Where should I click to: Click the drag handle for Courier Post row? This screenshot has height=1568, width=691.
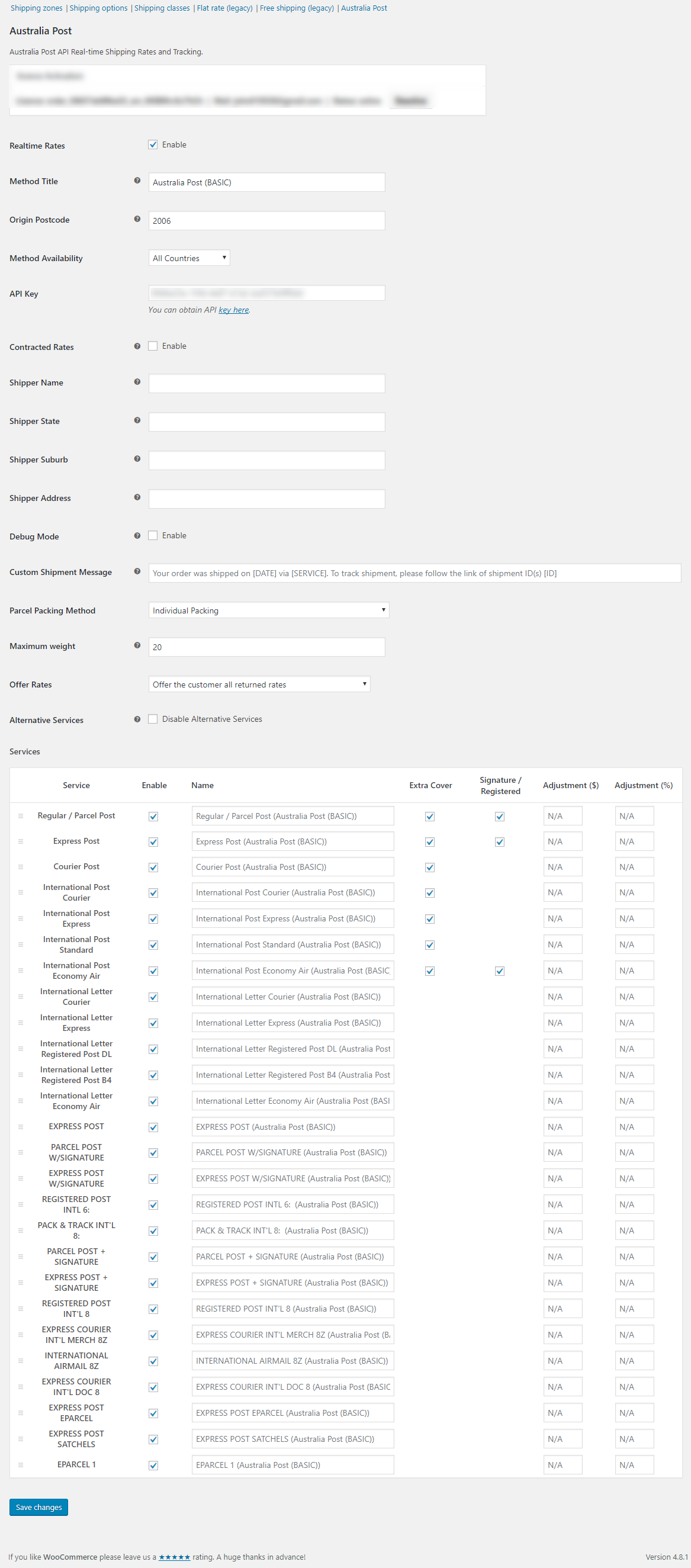pos(21,867)
